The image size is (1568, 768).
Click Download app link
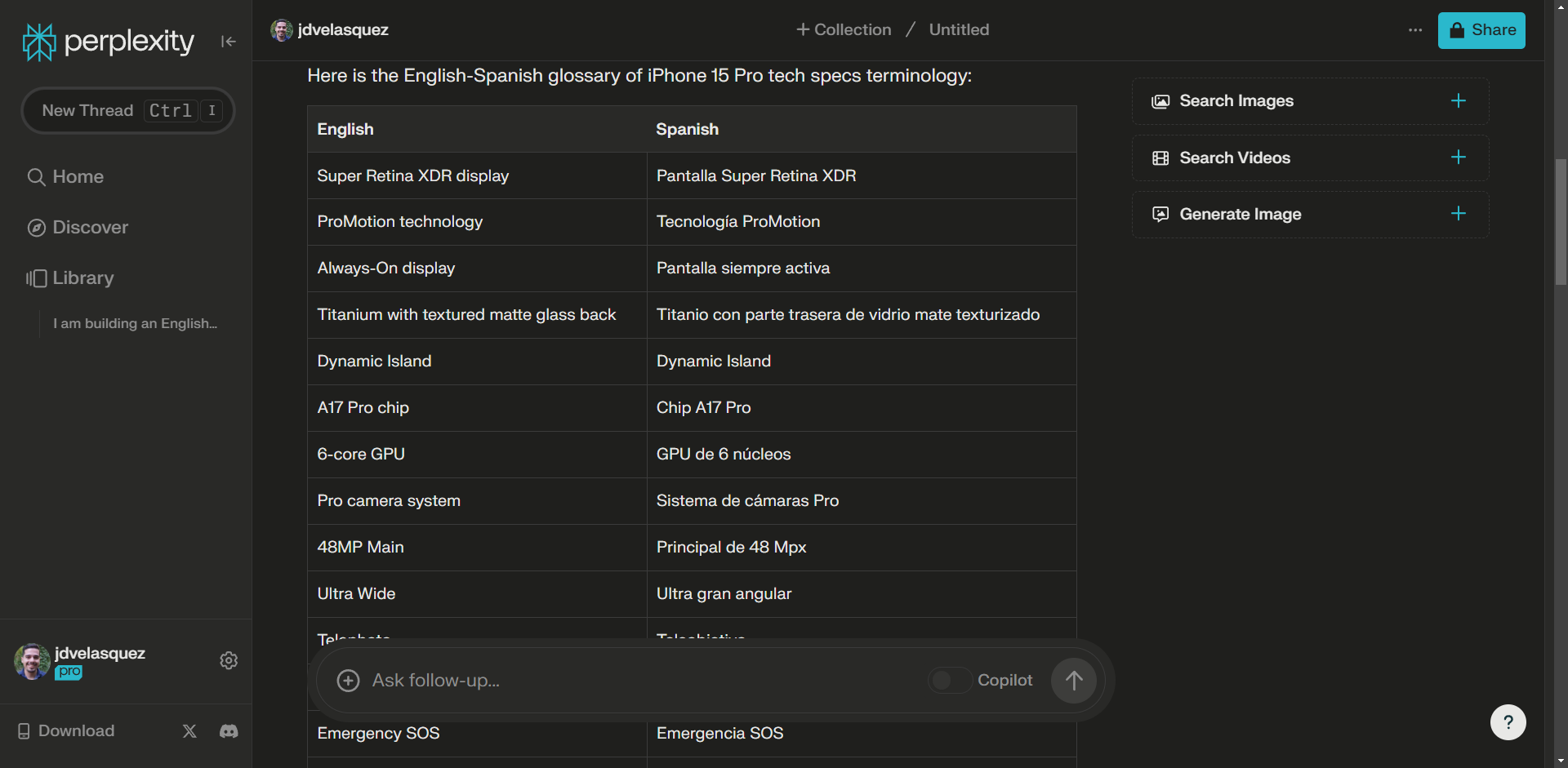tap(66, 730)
